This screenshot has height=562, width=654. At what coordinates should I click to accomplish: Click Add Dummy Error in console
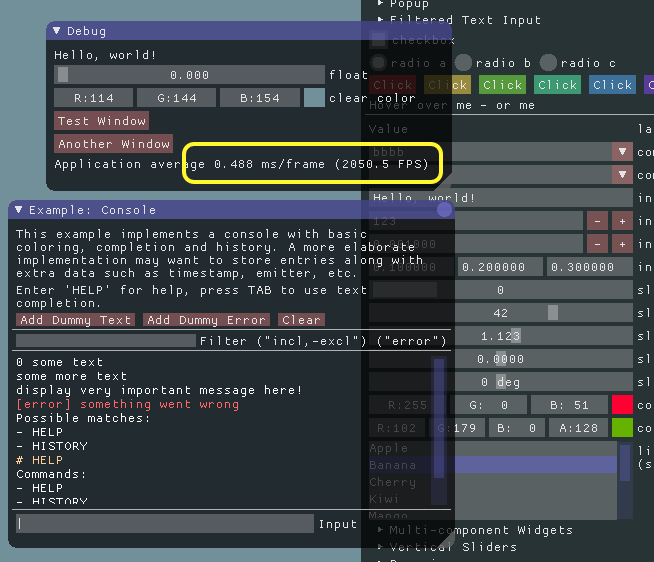(205, 320)
